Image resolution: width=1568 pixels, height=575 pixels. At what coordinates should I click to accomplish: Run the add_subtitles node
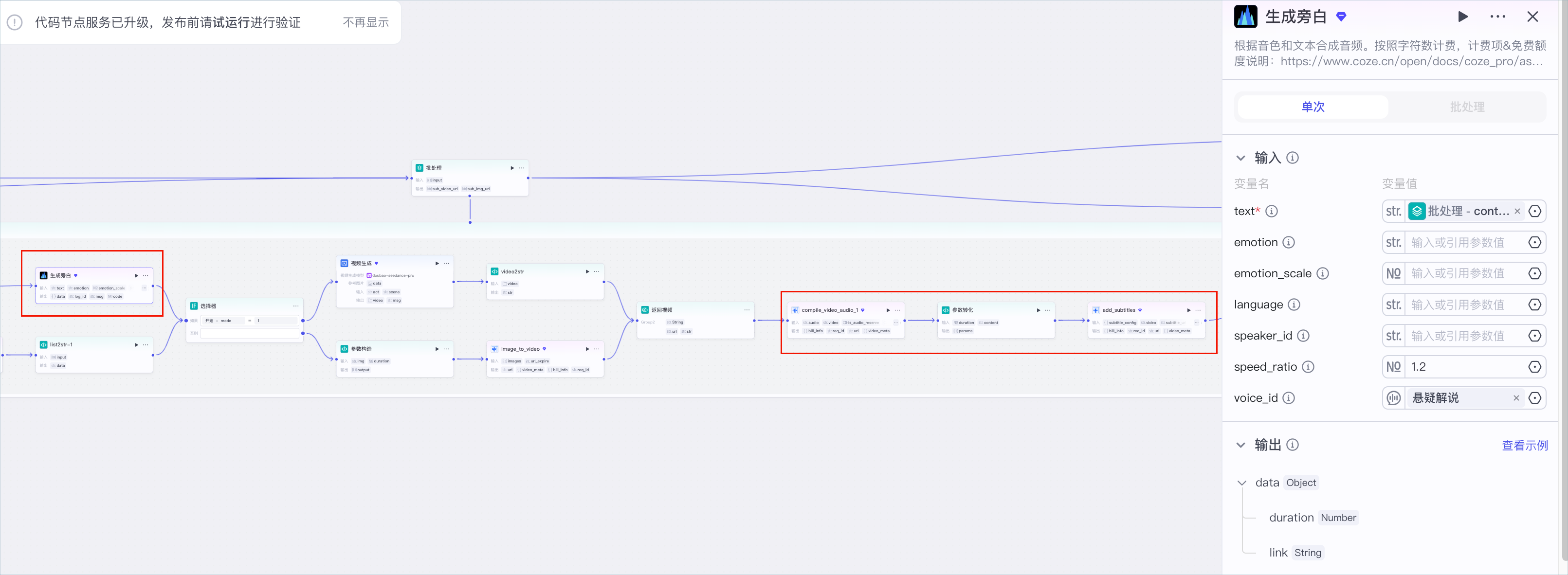point(1189,310)
